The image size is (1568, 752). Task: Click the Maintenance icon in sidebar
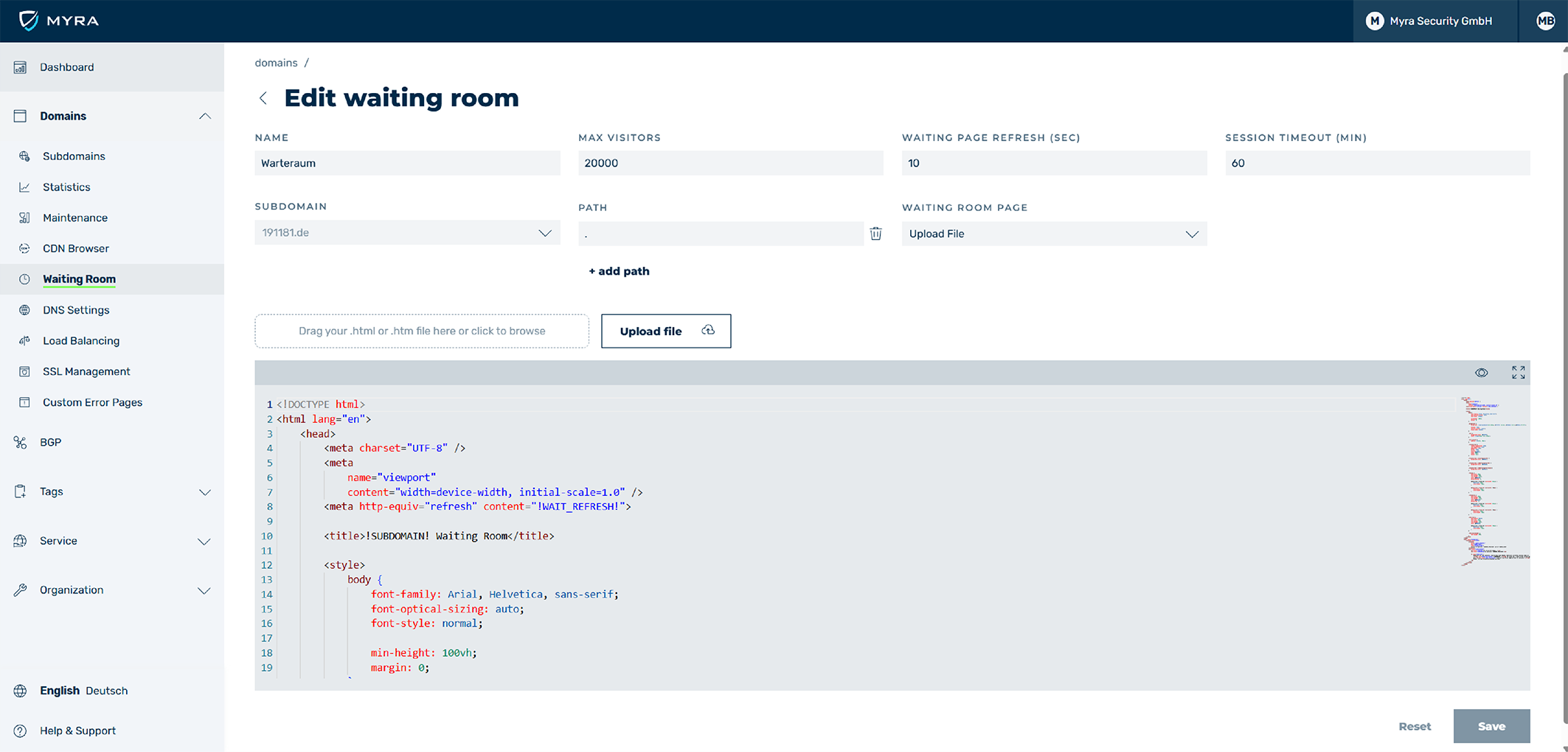(x=24, y=218)
